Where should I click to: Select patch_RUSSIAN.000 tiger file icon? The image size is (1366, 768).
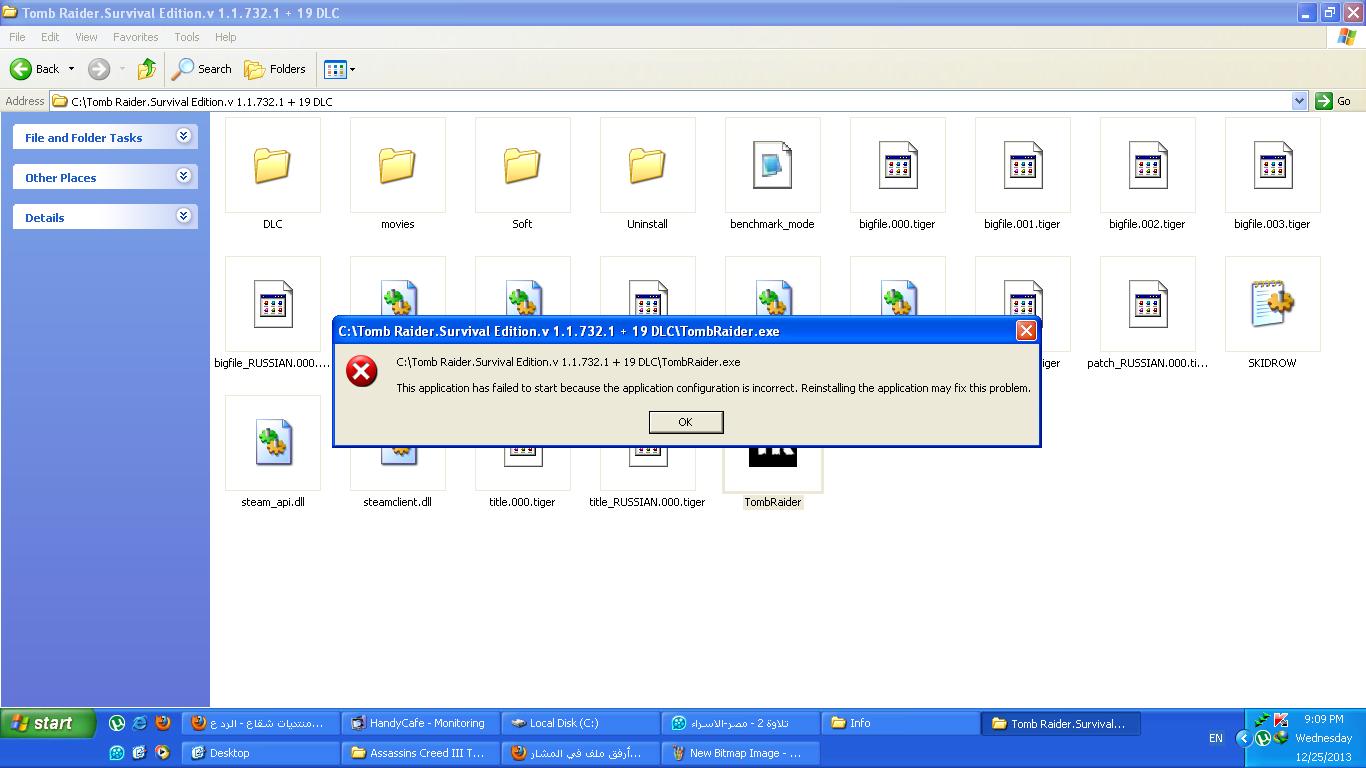tap(1148, 304)
